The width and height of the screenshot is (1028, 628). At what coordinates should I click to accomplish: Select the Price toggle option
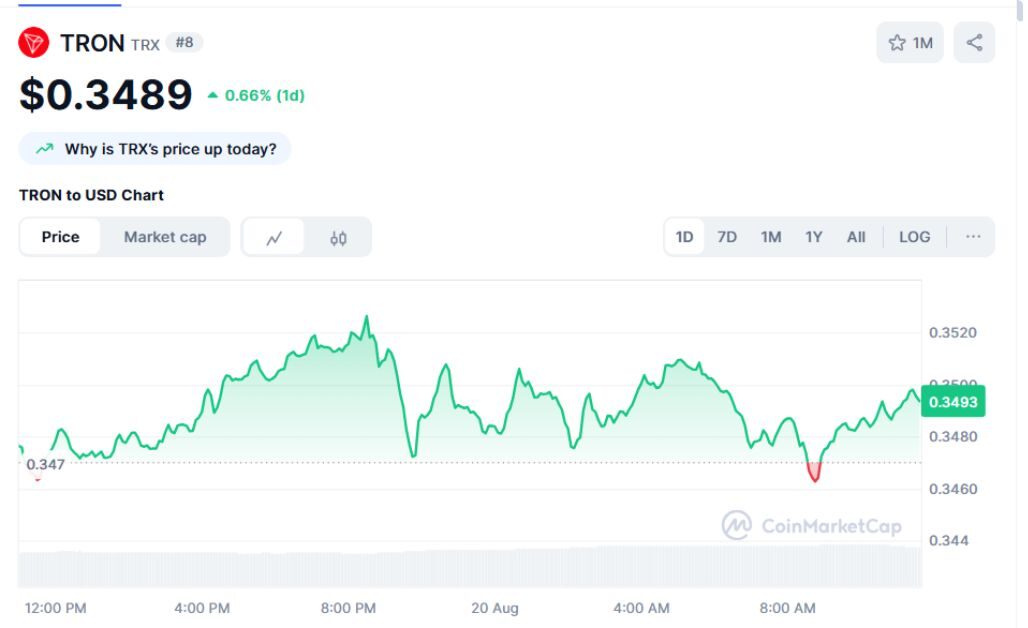coord(60,237)
